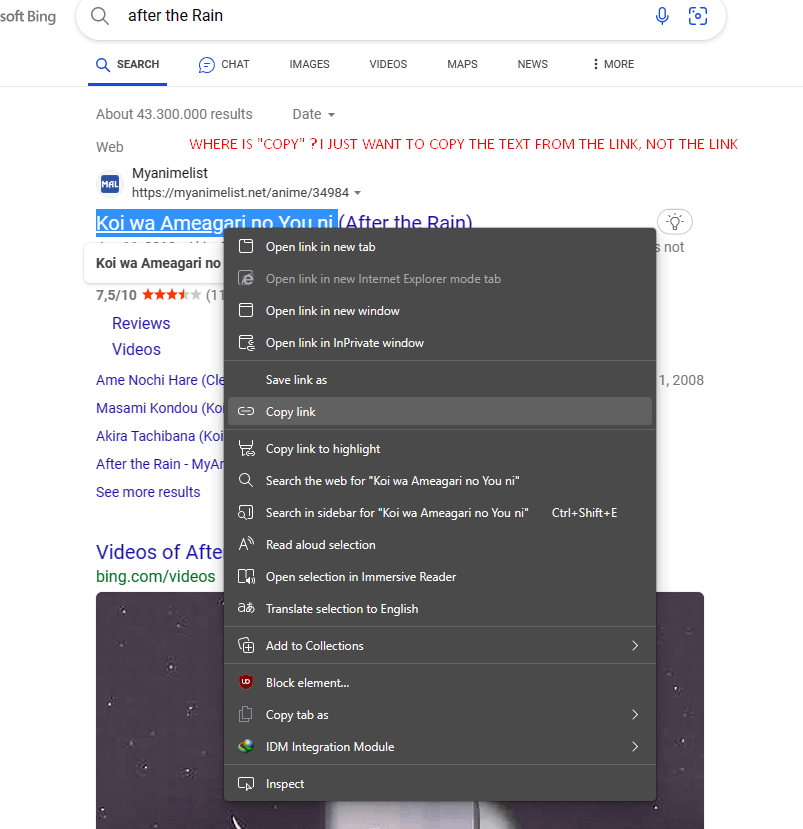Image resolution: width=803 pixels, height=829 pixels.
Task: Click the Add to Collections icon
Action: (x=246, y=645)
